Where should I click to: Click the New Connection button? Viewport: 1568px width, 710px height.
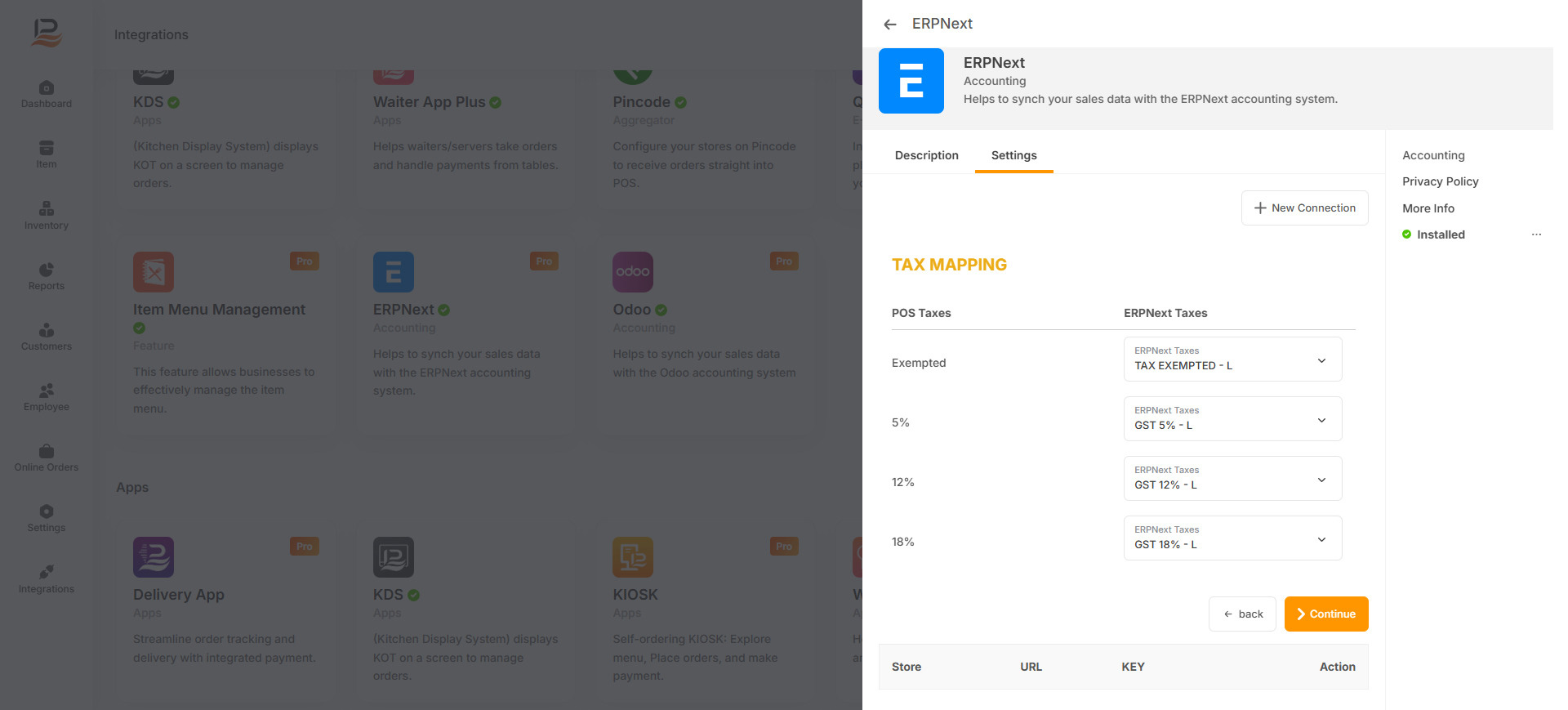point(1304,208)
